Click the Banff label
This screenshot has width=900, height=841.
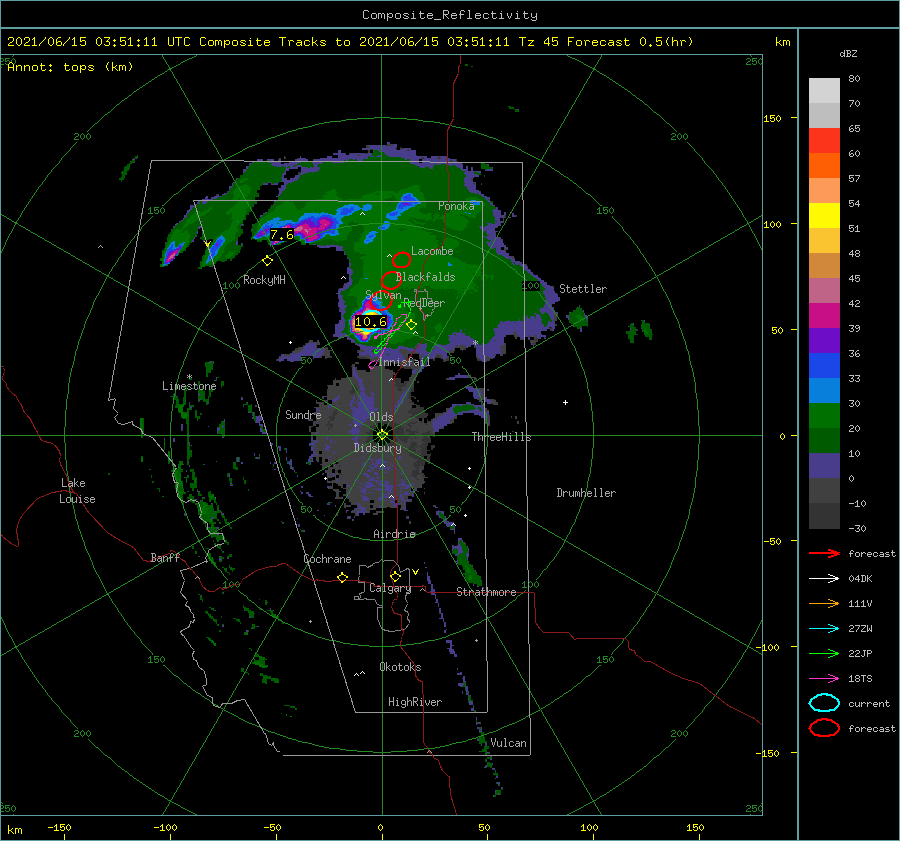point(165,557)
